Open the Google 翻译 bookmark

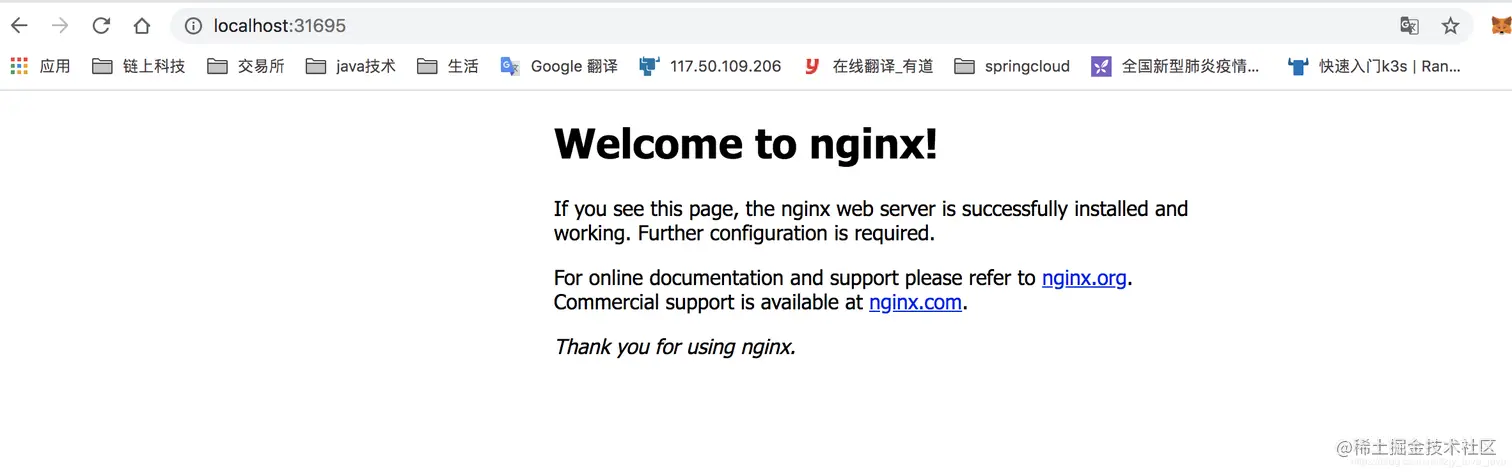559,66
